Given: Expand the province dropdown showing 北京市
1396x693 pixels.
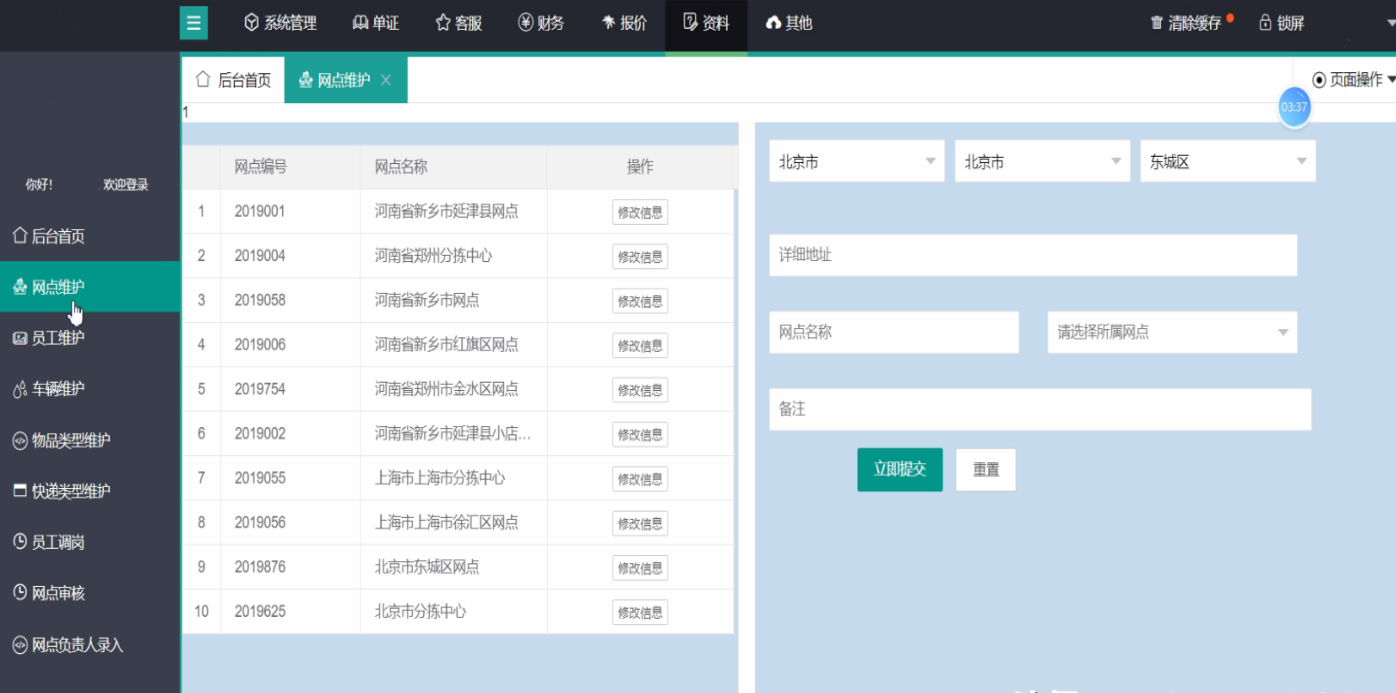Looking at the screenshot, I should click(856, 162).
